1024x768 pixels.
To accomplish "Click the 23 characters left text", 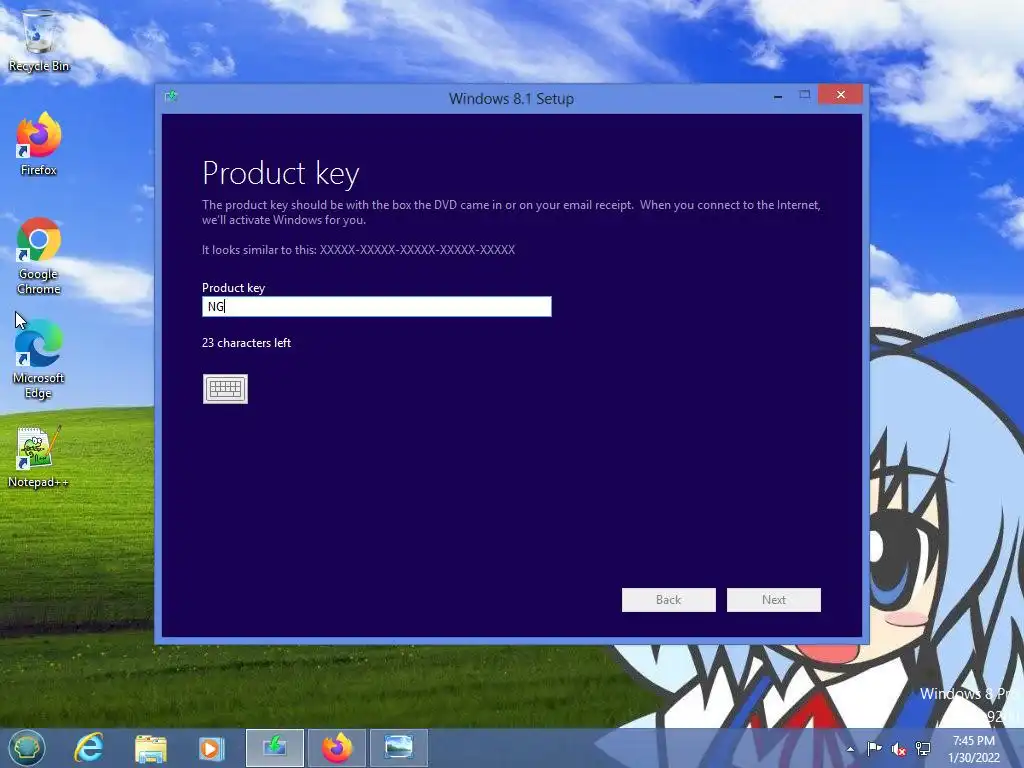I will (246, 343).
